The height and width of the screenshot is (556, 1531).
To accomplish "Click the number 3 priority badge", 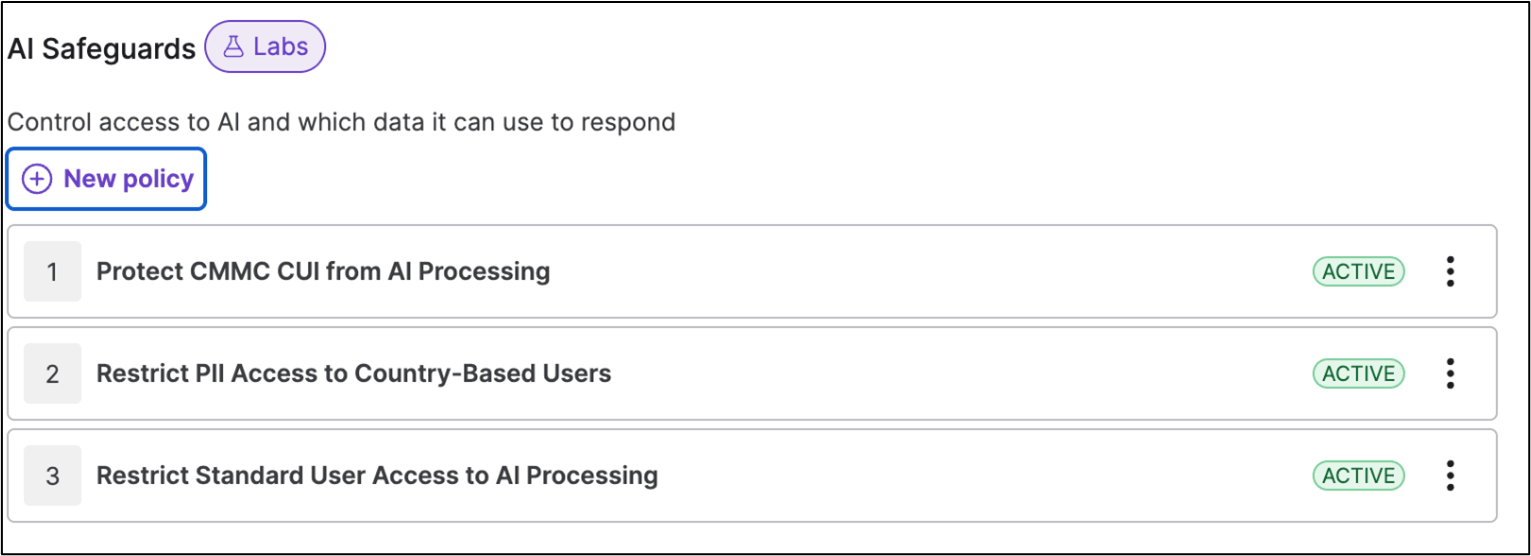I will click(52, 476).
